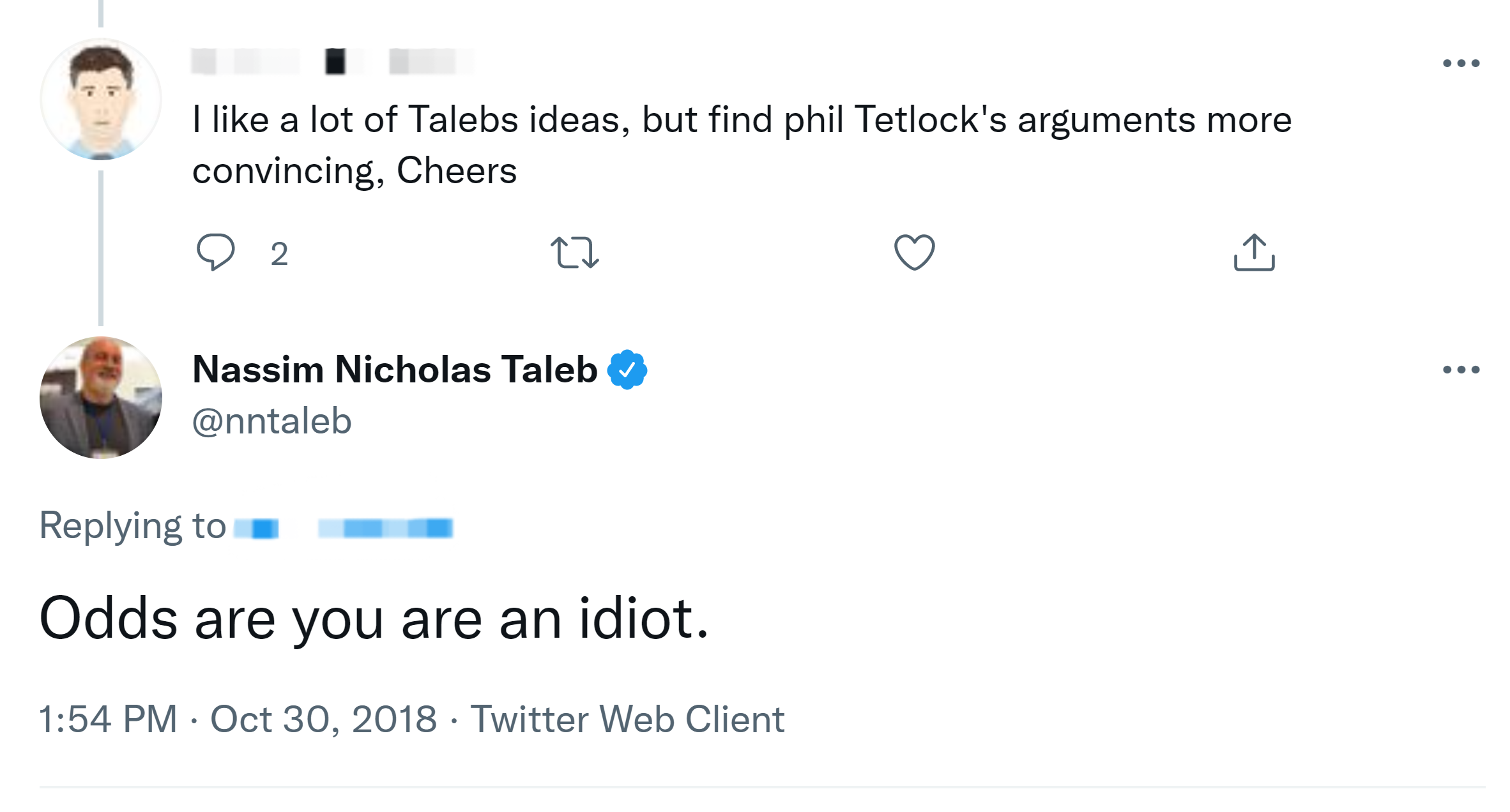This screenshot has height=812, width=1510.
Task: Share the first tweet using the share icon
Action: click(1254, 252)
